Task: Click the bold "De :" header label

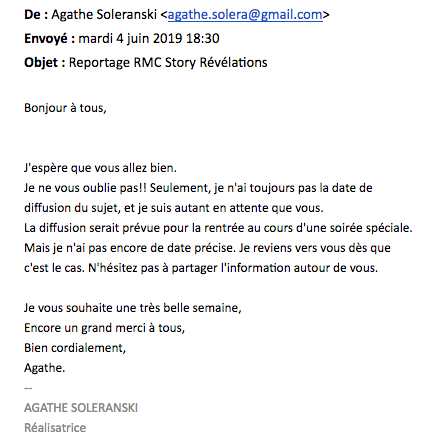Action: [x=36, y=15]
